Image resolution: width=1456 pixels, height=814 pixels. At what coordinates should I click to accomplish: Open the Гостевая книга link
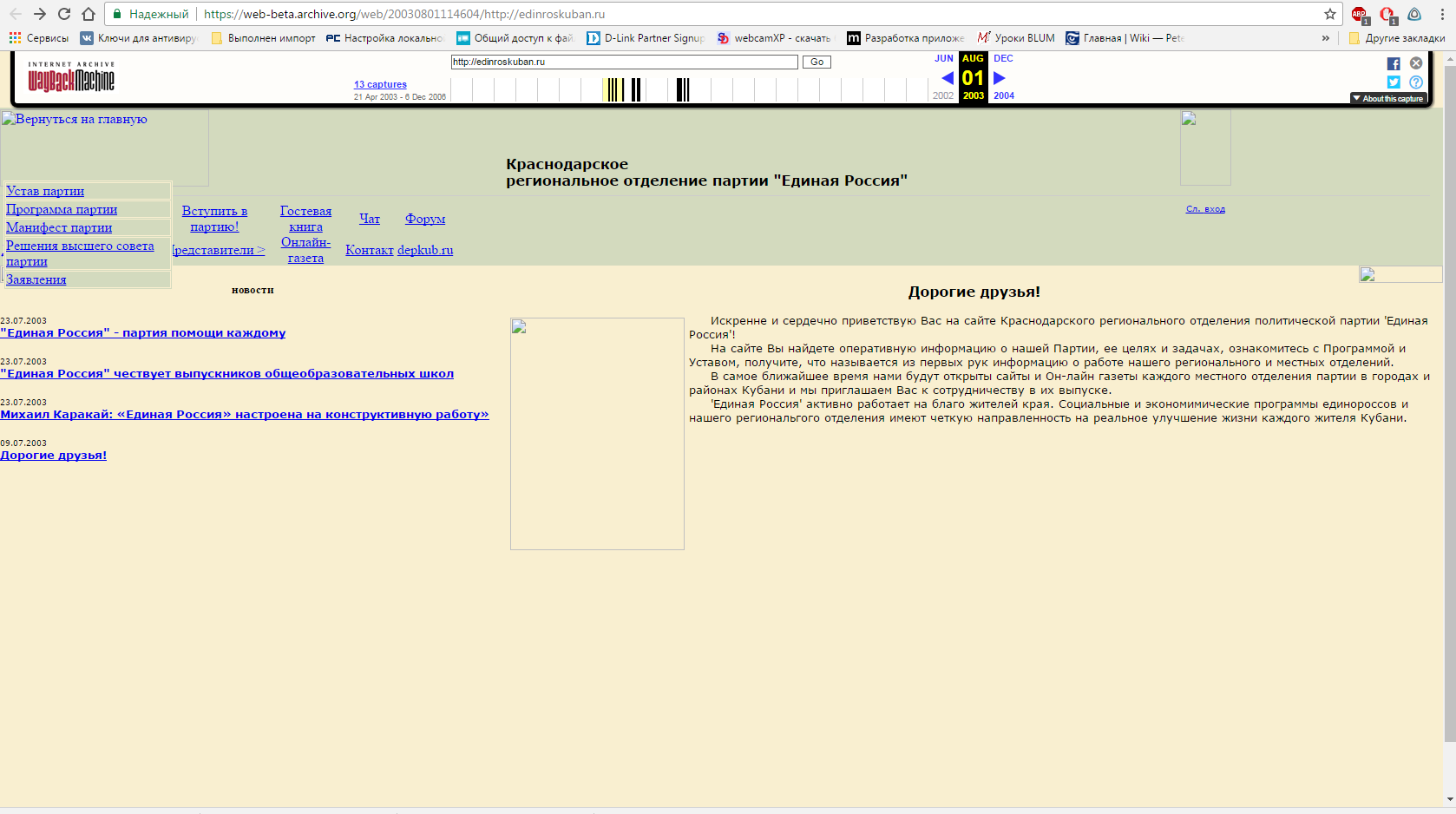(x=305, y=219)
